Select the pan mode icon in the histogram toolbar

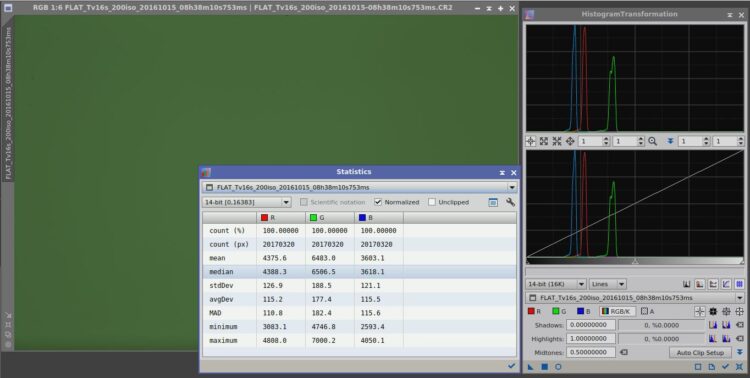[x=570, y=141]
